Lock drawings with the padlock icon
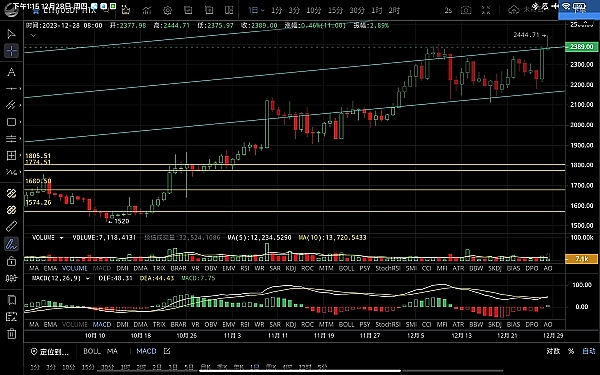 point(11,261)
